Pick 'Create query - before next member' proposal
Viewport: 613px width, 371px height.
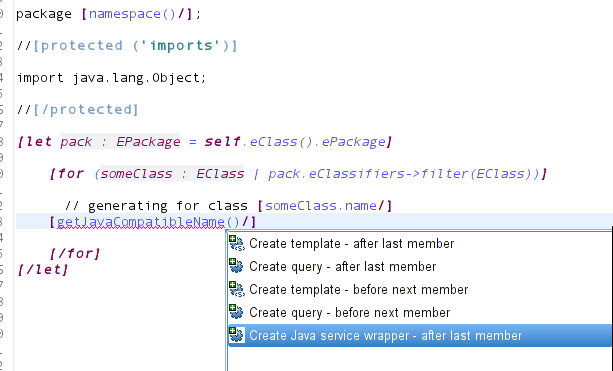click(419, 312)
